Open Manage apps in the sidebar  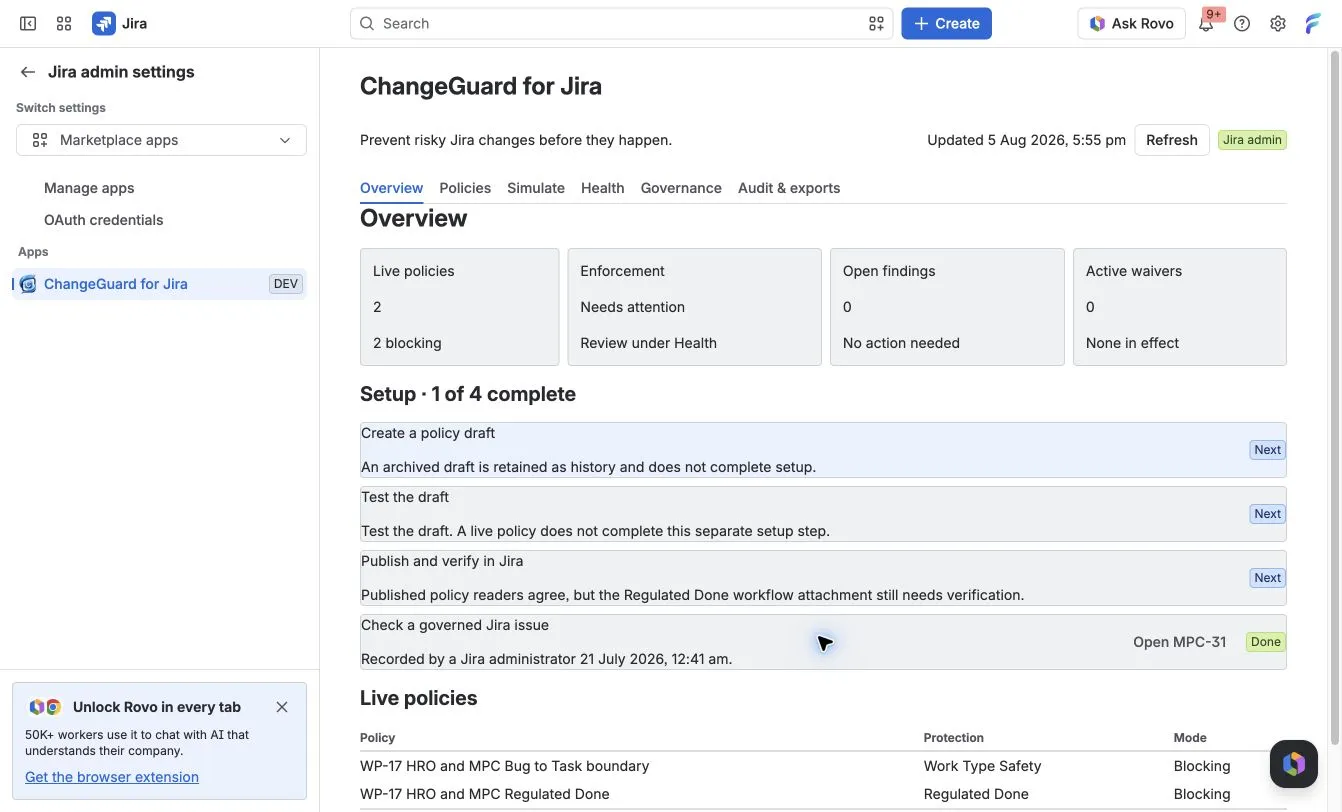click(89, 188)
